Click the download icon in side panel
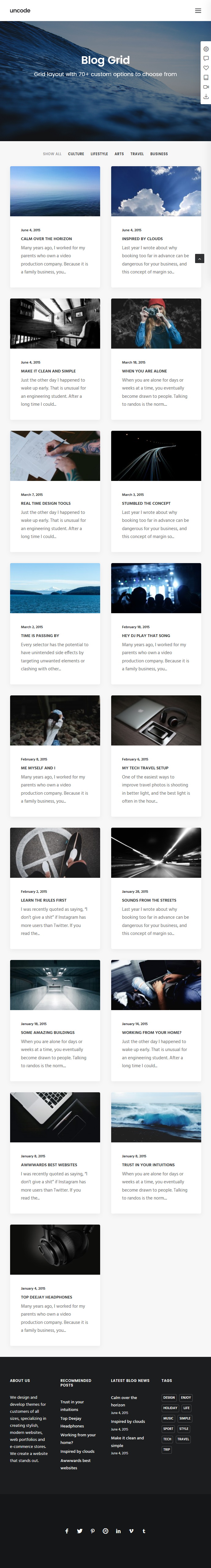This screenshot has width=211, height=1568. tap(205, 97)
